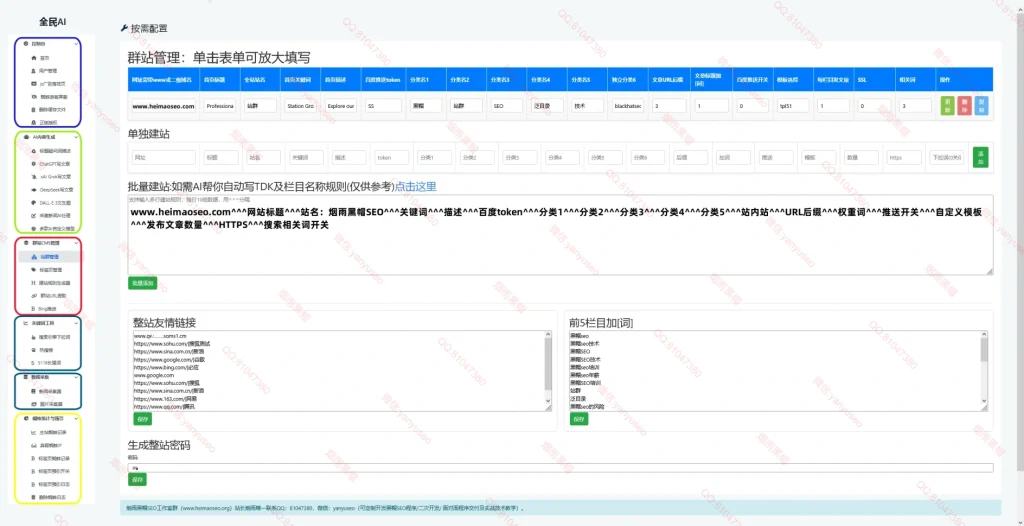Click the green 批量添加 button
This screenshot has height=526, width=1024.
143,283
